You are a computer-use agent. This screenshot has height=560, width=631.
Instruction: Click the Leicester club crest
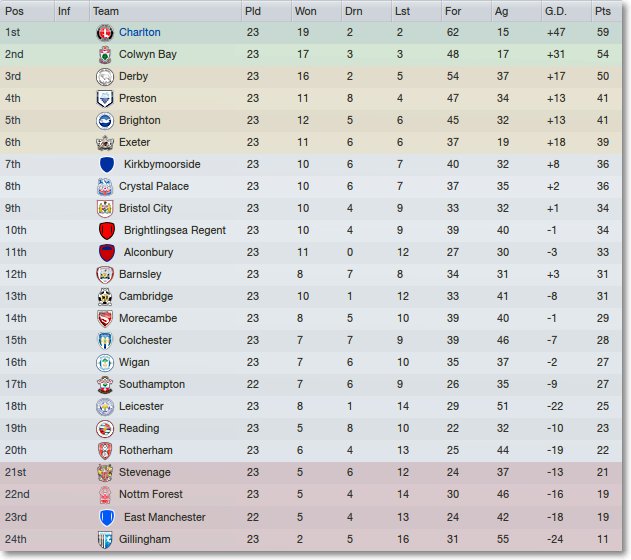105,406
